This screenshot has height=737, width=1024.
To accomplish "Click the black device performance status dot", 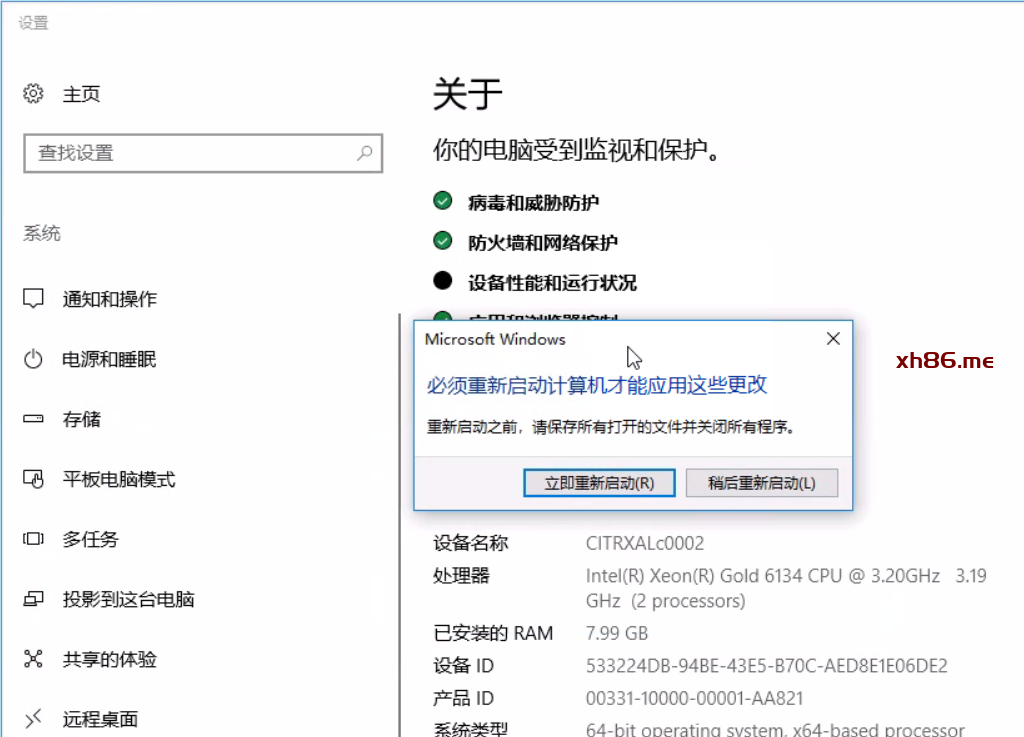I will (442, 281).
